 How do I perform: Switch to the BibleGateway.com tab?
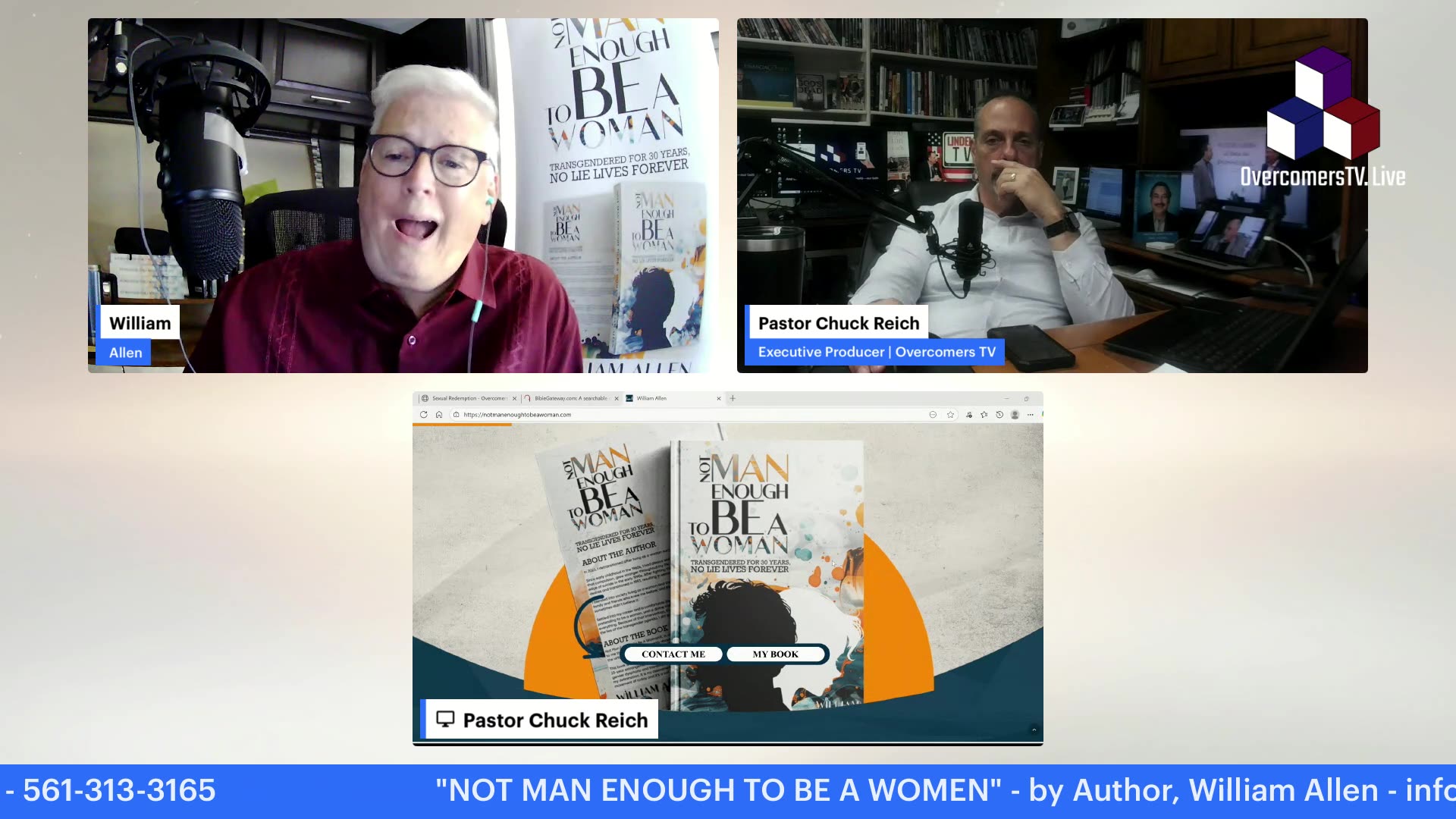570,398
